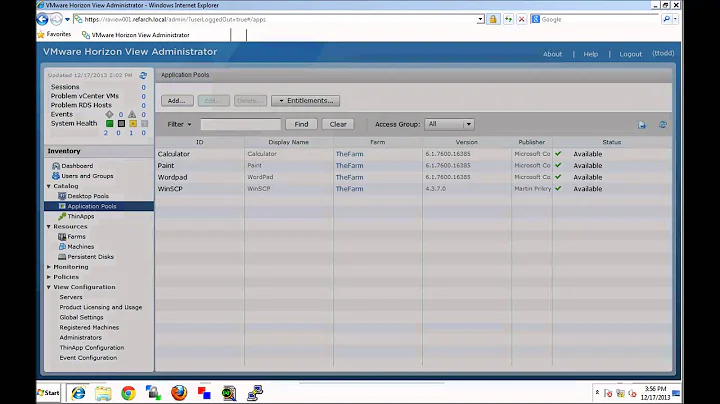Click the Events warning triangle icon
720x404 pixels.
pyautogui.click(x=132, y=114)
